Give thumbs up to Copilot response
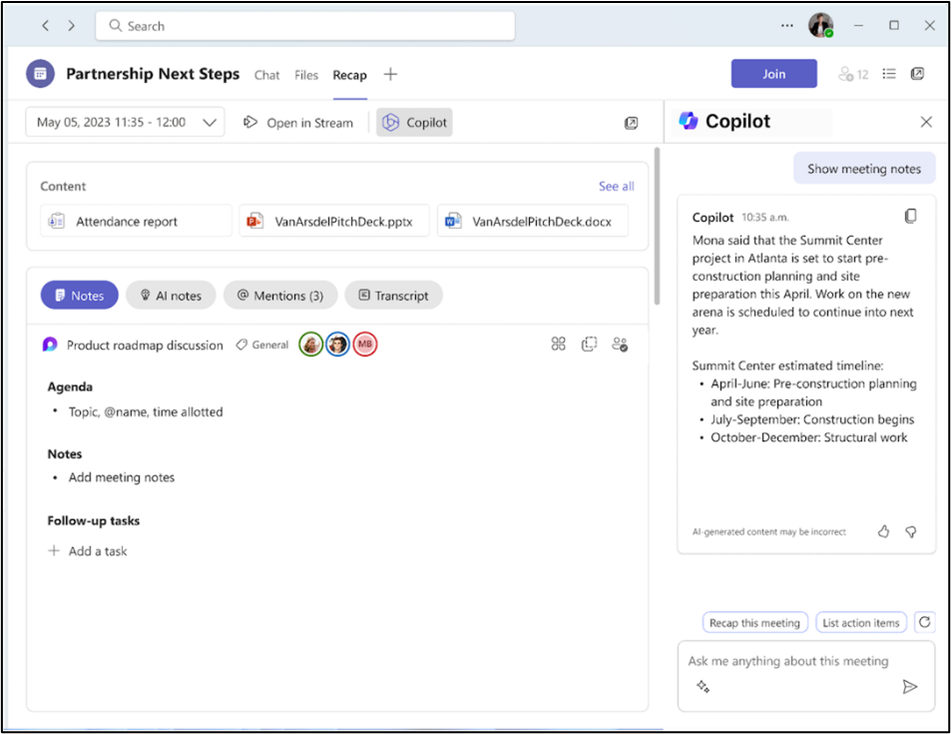 coord(884,531)
